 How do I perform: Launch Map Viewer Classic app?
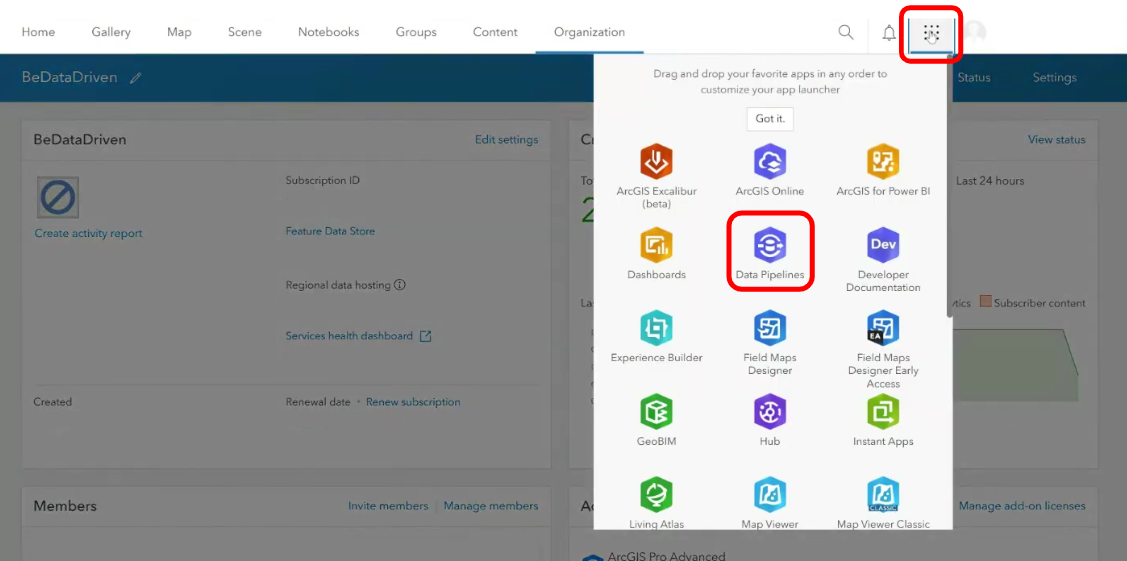coord(883,504)
